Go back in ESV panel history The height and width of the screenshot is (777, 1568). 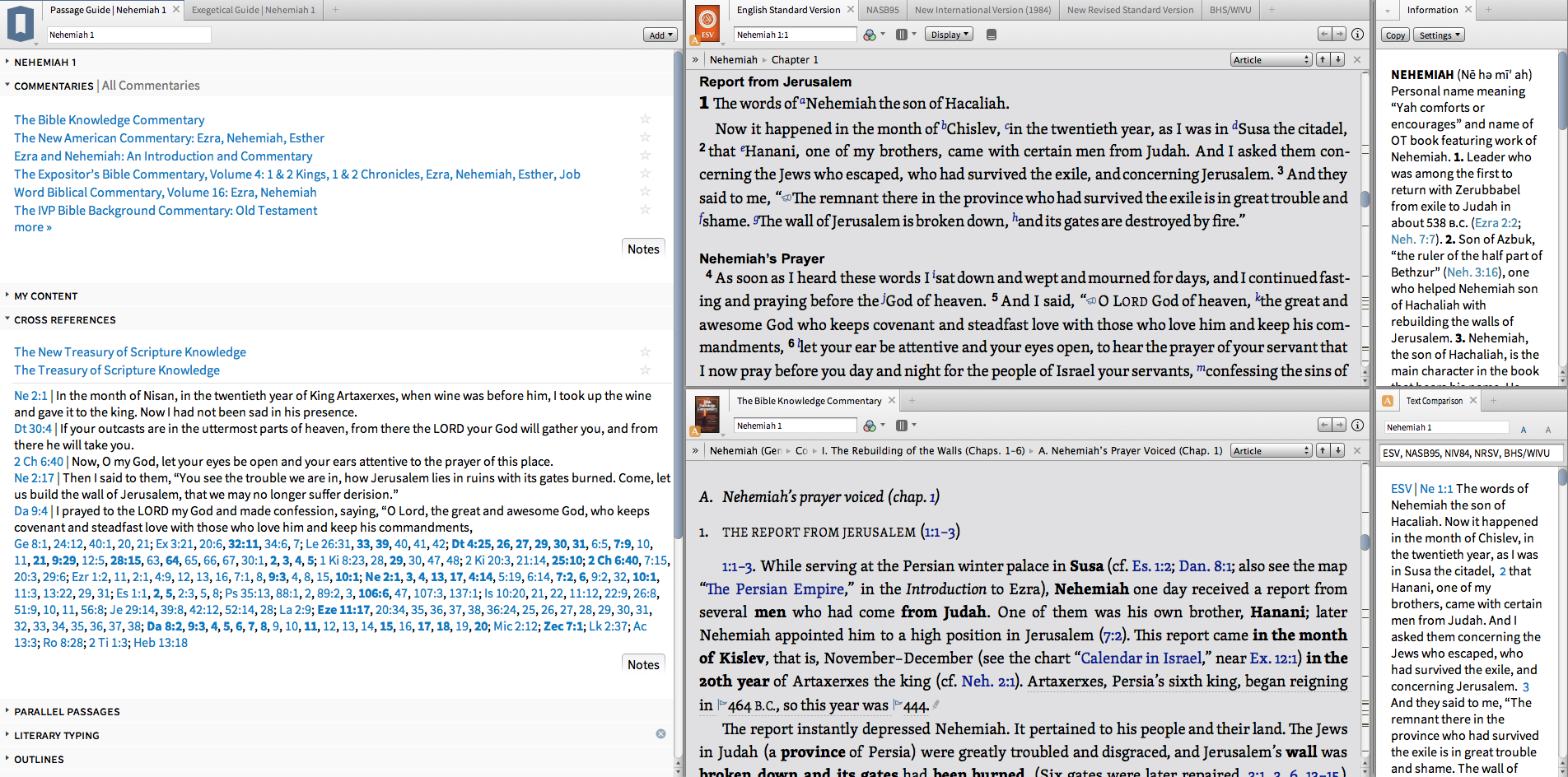point(1324,35)
